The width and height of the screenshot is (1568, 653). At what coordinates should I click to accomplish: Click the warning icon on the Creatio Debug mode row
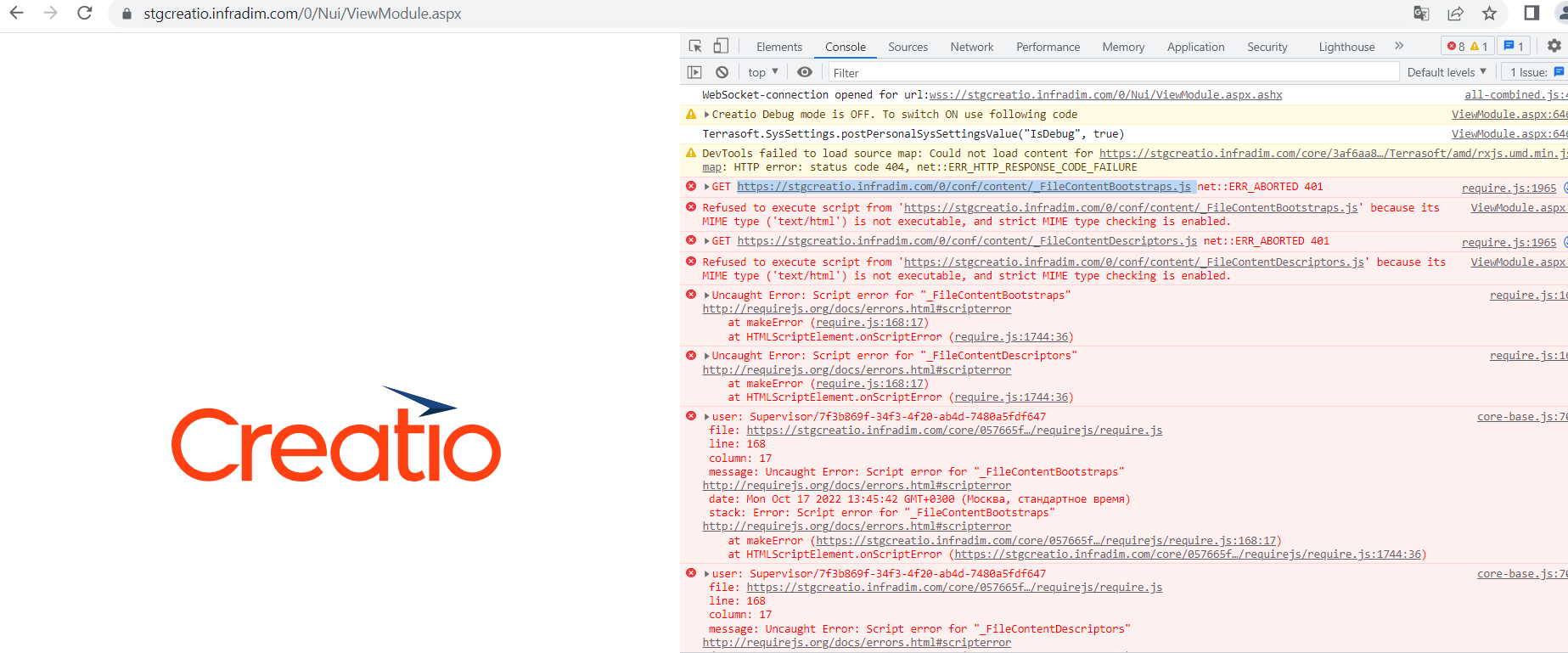[691, 114]
